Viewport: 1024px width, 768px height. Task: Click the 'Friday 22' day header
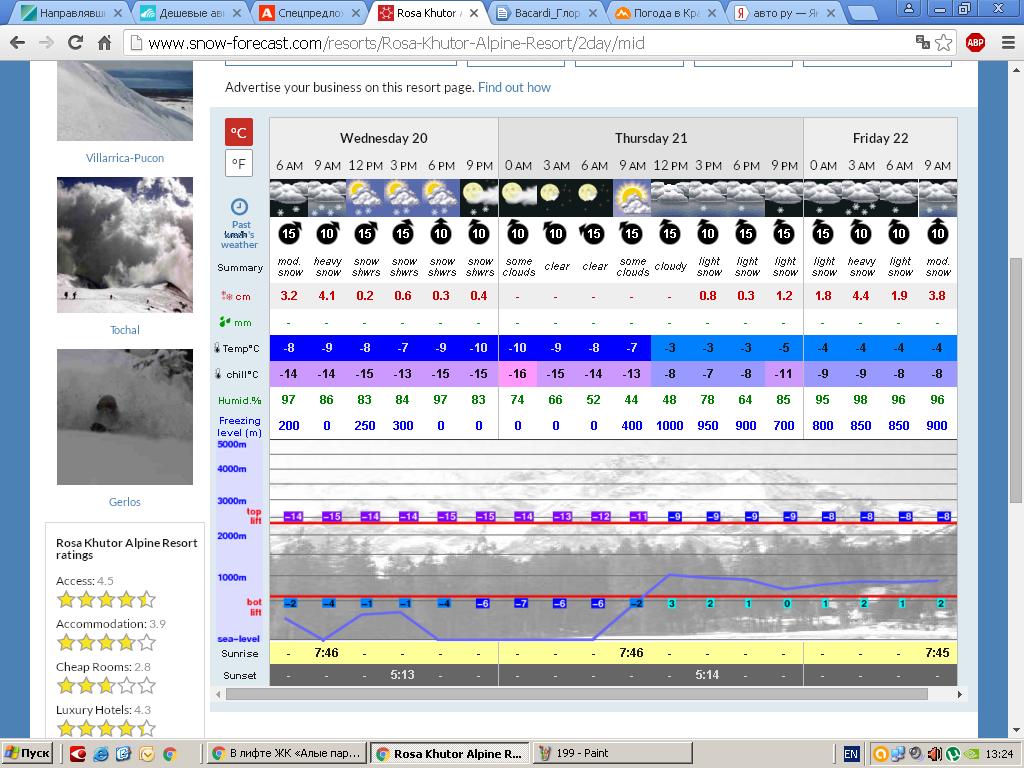[880, 138]
